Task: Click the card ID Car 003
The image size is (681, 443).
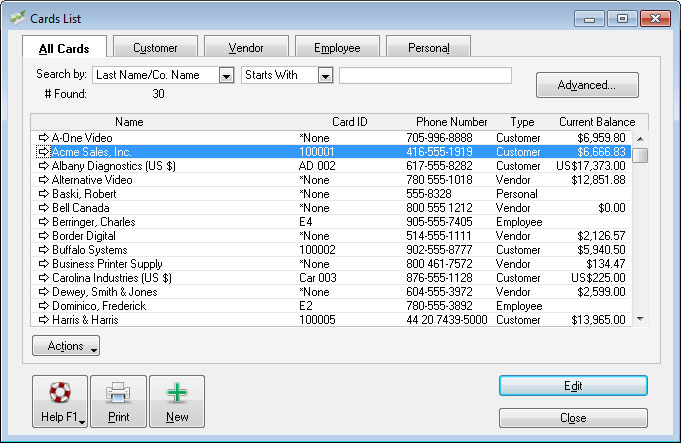Action: pyautogui.click(x=318, y=278)
